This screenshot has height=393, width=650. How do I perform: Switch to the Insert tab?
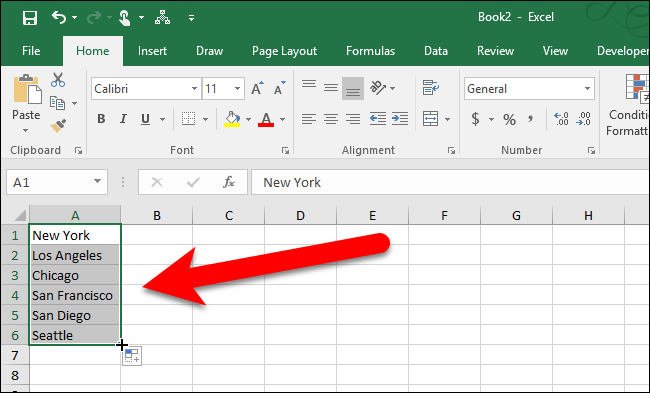[x=152, y=51]
